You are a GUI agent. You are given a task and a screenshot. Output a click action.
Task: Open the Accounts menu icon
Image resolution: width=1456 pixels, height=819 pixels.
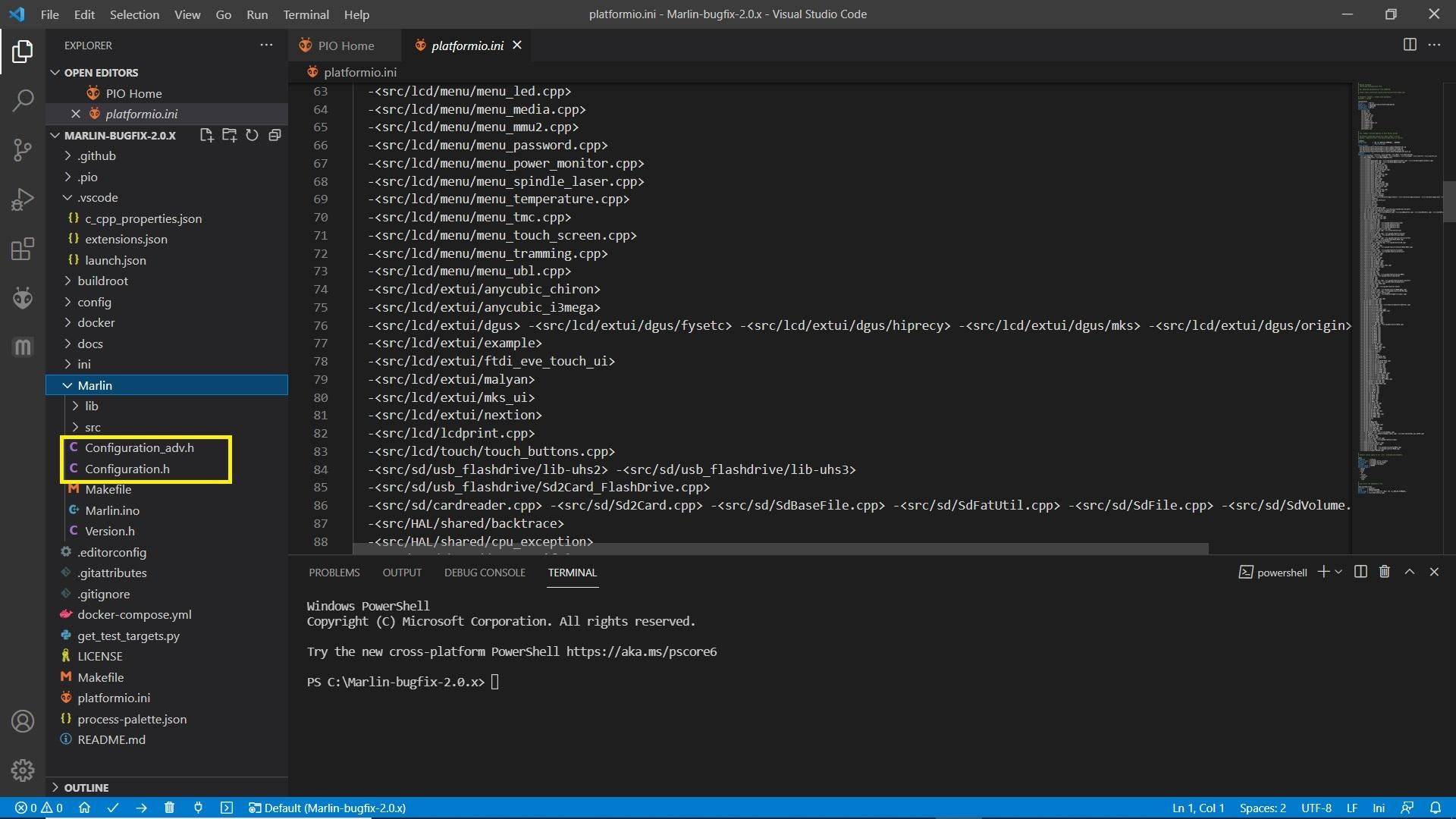coord(23,721)
